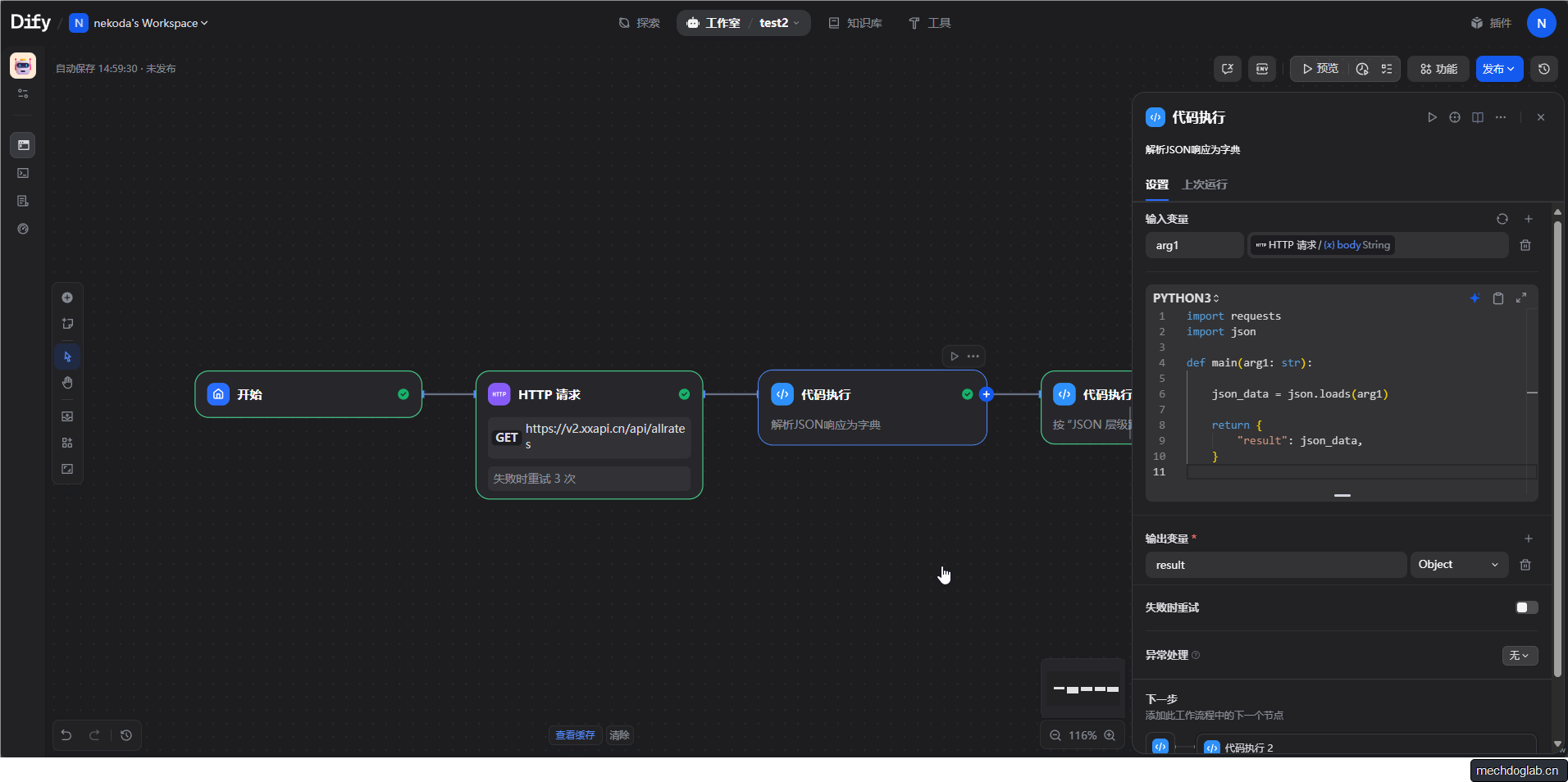Toggle the retry-on-failure switch

coord(1526,607)
